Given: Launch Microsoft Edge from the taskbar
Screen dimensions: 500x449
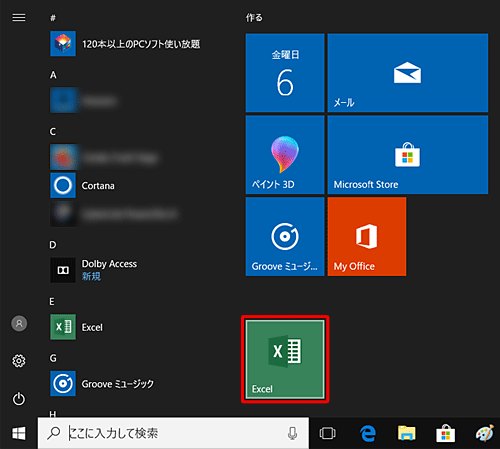Looking at the screenshot, I should point(368,433).
